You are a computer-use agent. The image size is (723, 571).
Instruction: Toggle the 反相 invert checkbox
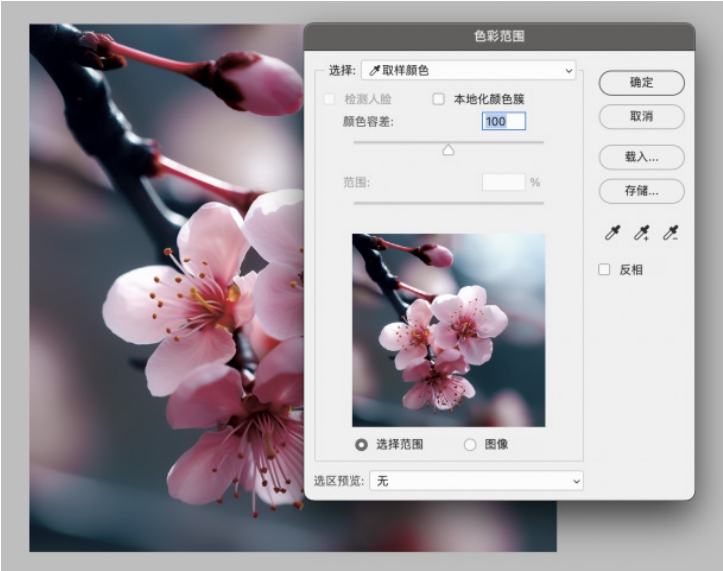tap(604, 269)
